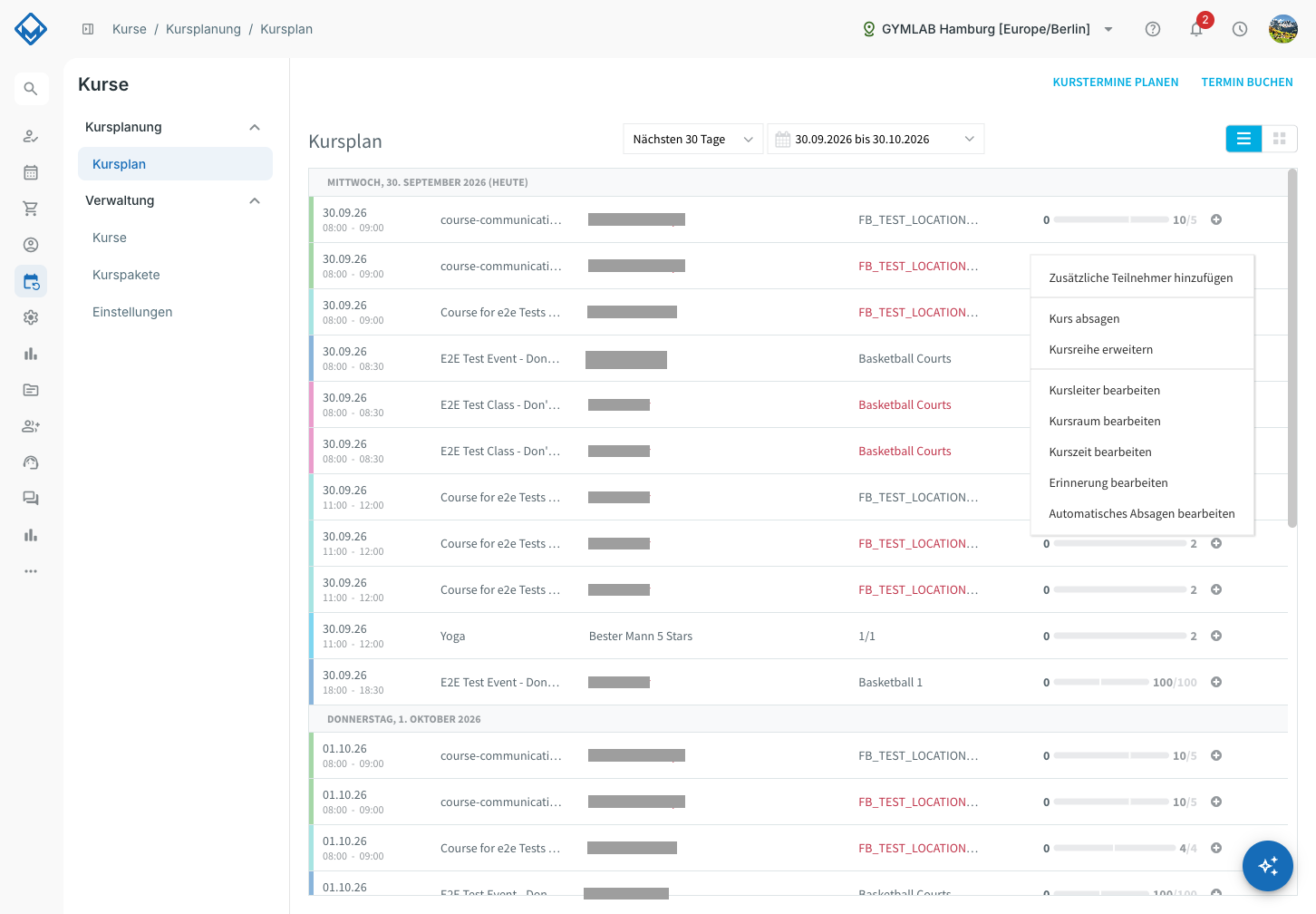1316x914 pixels.
Task: Select Automatisches Absagen bearbeiten entry
Action: pyautogui.click(x=1142, y=513)
